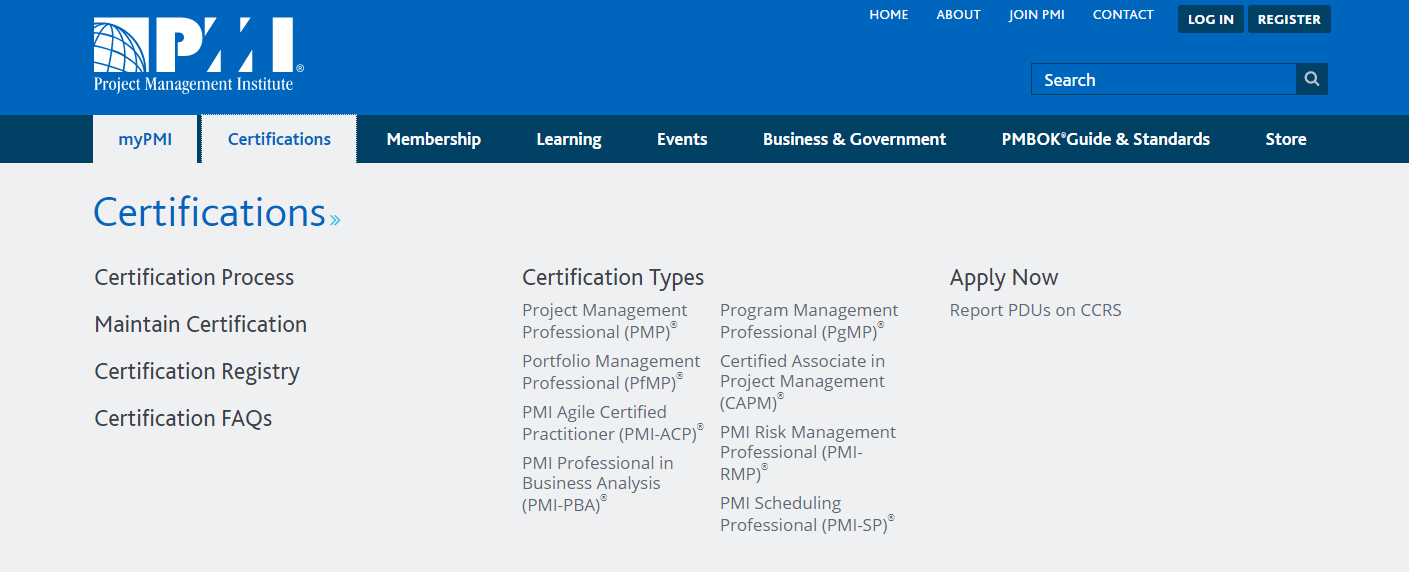Click the Certification Types heading
This screenshot has width=1409, height=572.
click(613, 277)
